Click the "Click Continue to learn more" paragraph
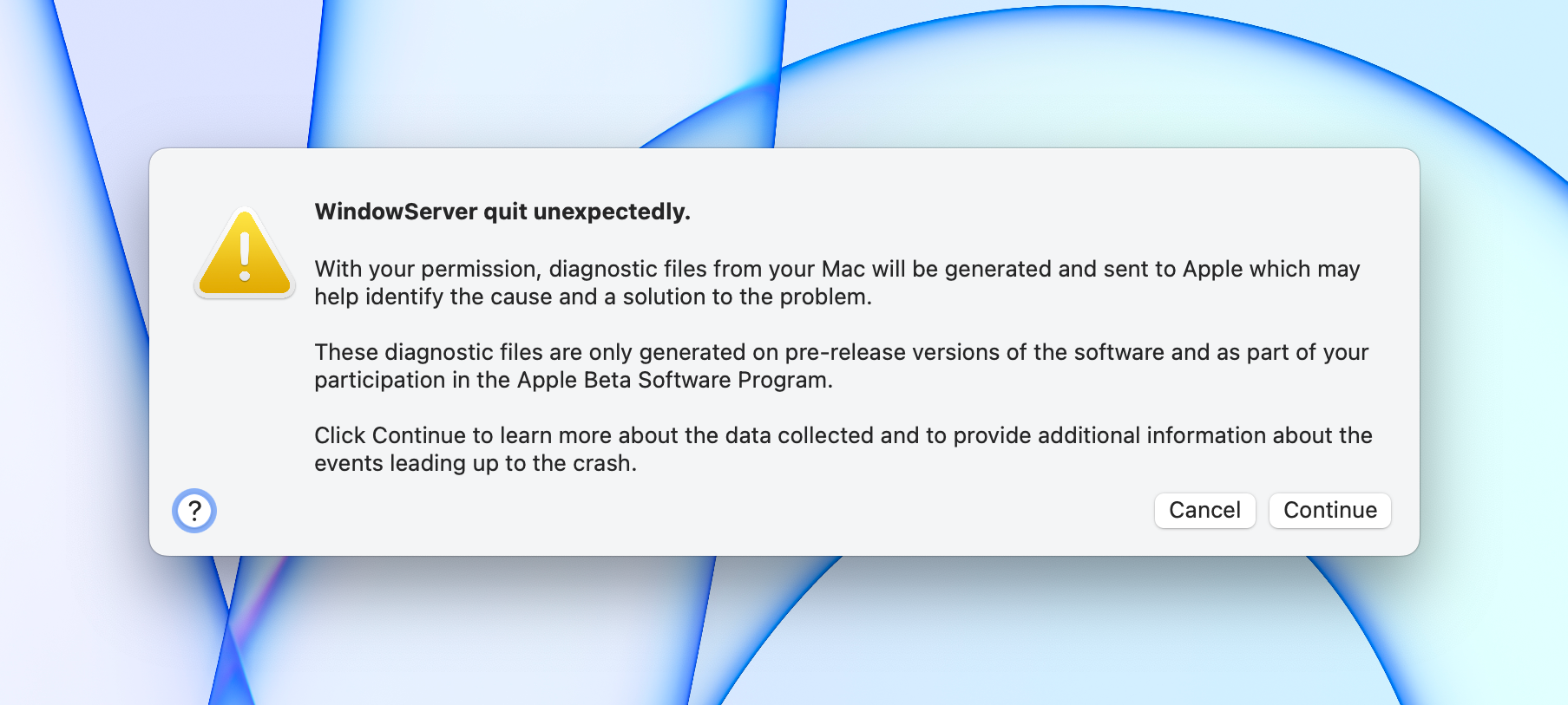The width and height of the screenshot is (1568, 705). (x=843, y=449)
